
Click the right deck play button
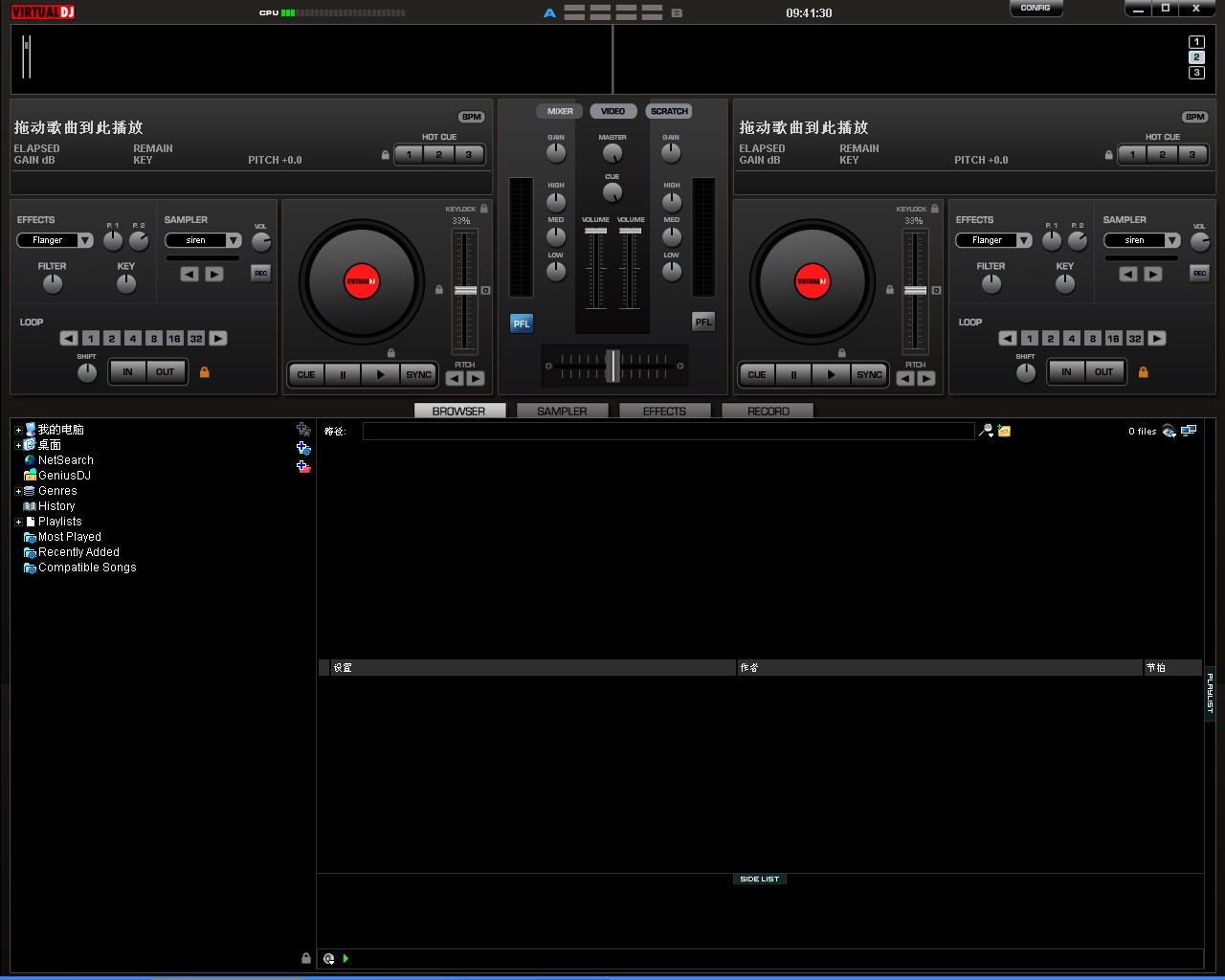pyautogui.click(x=831, y=375)
